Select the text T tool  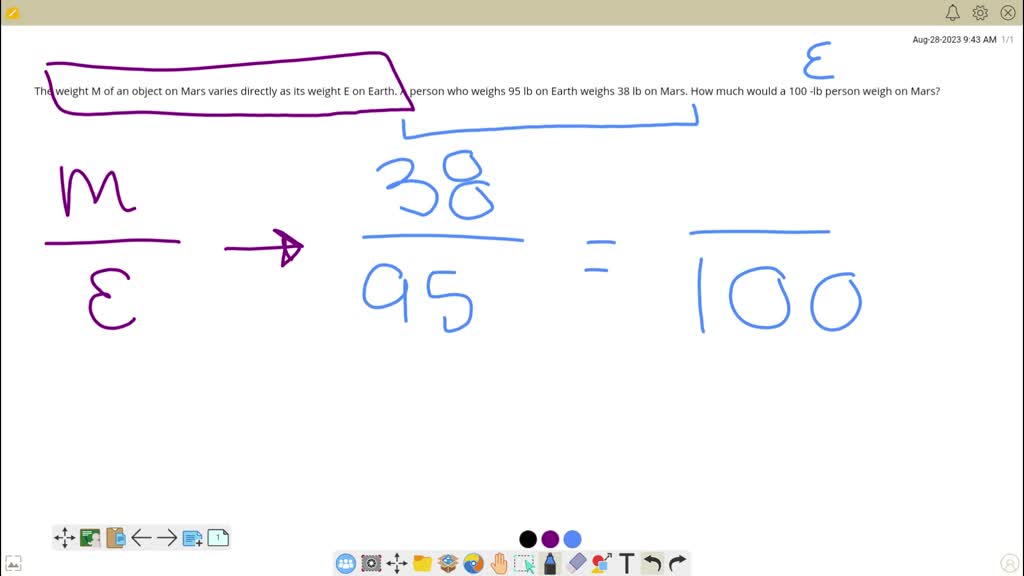627,563
